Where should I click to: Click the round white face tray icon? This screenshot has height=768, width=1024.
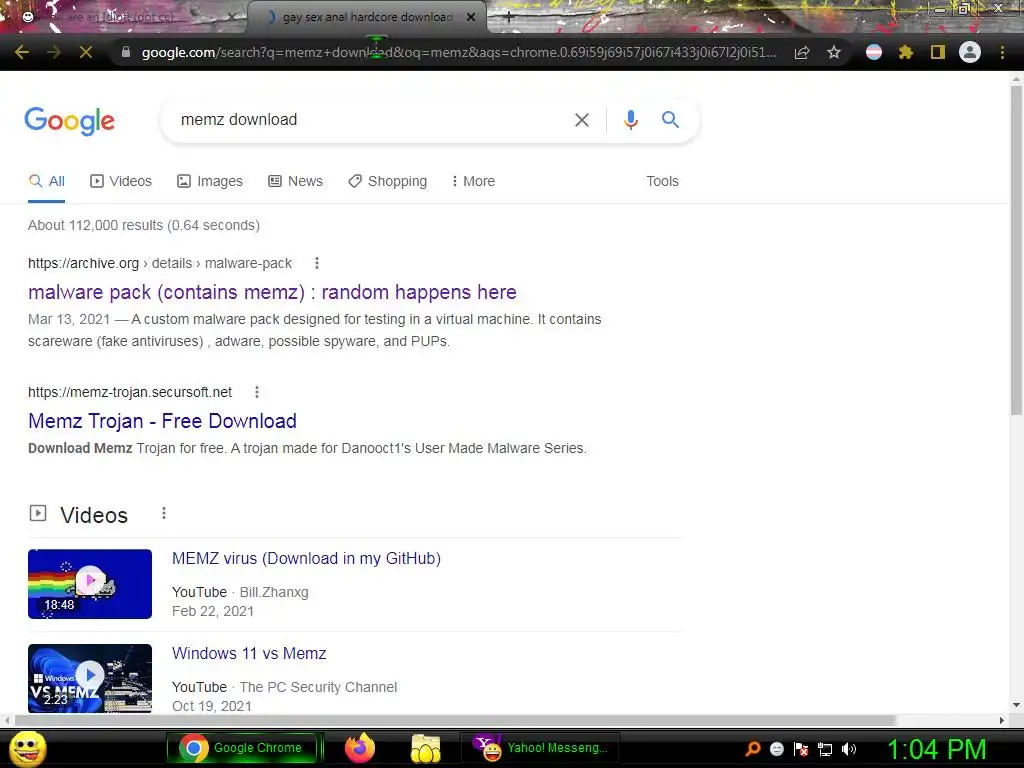pos(776,749)
